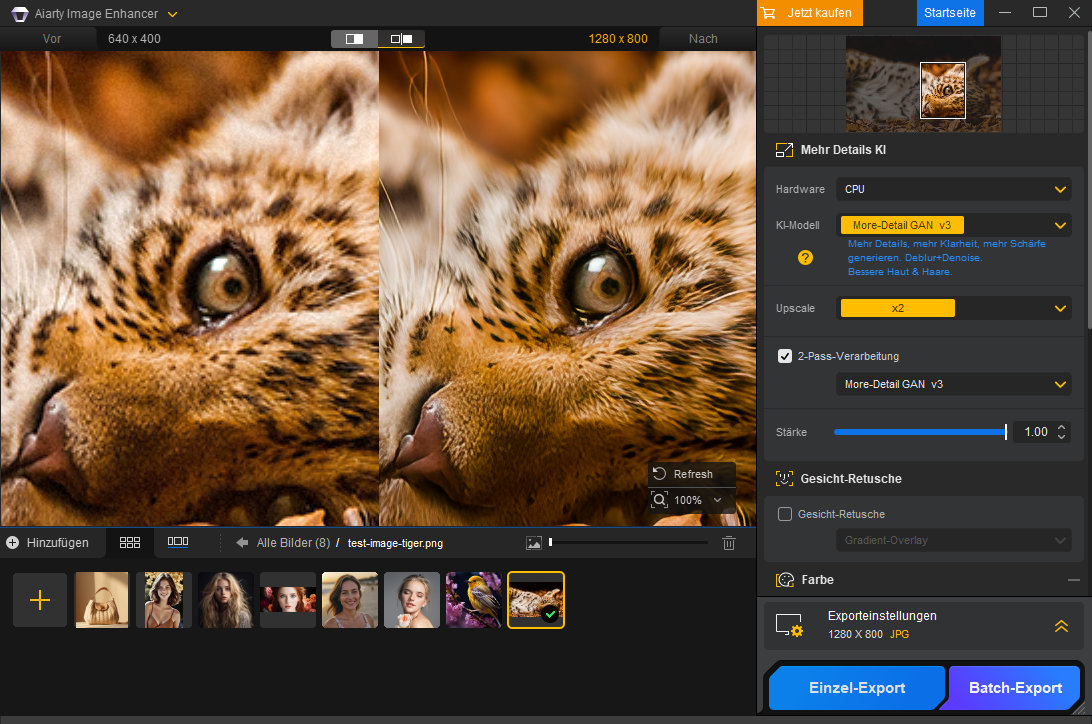1092x724 pixels.
Task: Switch to split compare view icon
Action: (x=355, y=39)
